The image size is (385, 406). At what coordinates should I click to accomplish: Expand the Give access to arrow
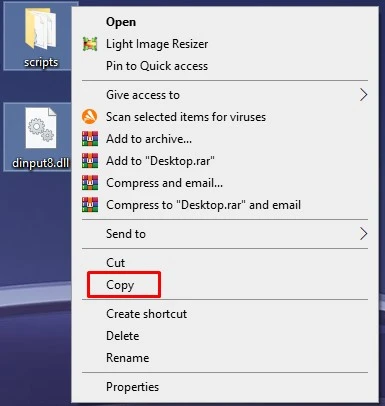(x=364, y=95)
